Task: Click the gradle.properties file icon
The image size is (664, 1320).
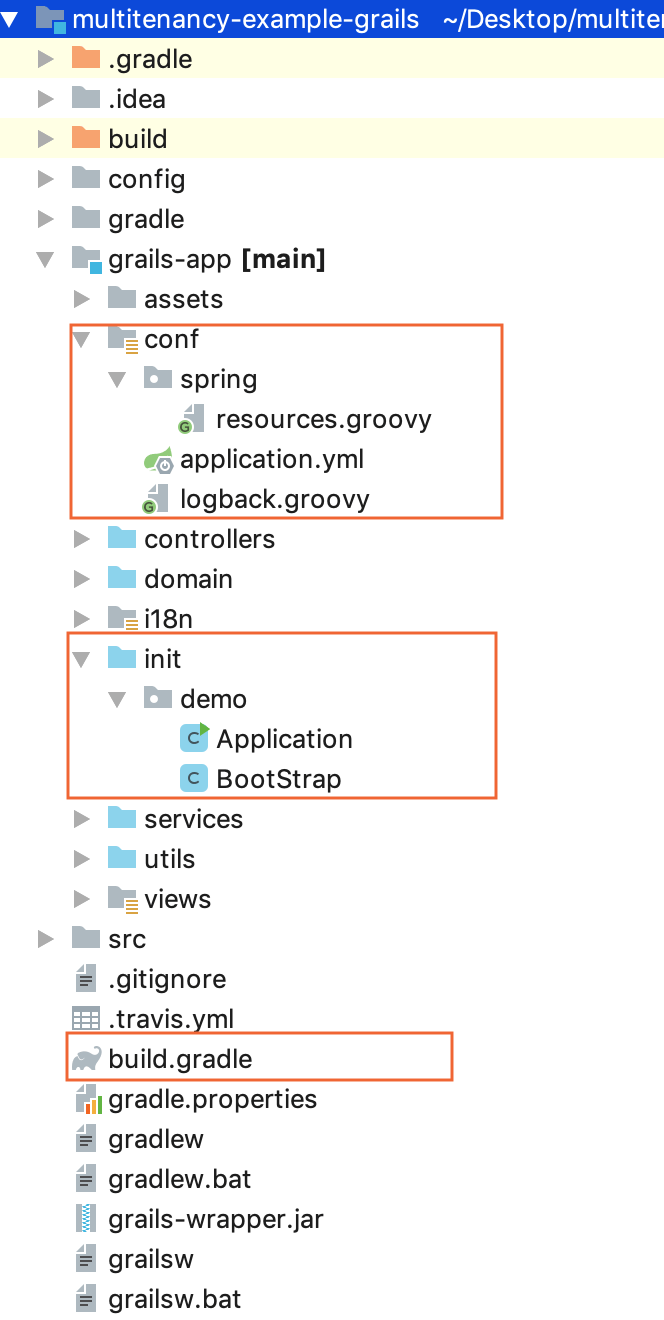Action: [x=87, y=1100]
